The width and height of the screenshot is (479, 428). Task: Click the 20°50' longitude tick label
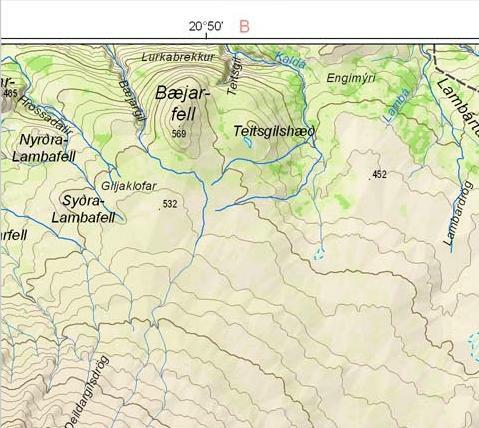click(206, 26)
